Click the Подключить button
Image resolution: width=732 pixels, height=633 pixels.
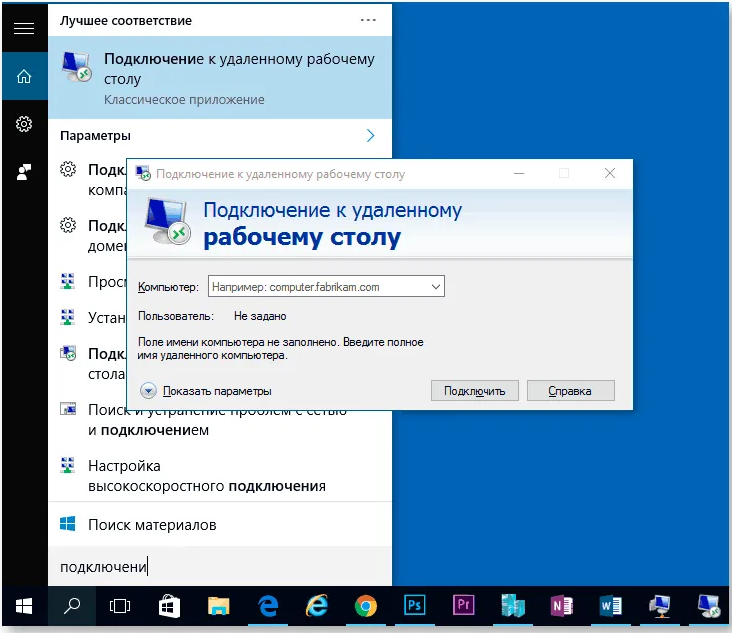point(475,390)
